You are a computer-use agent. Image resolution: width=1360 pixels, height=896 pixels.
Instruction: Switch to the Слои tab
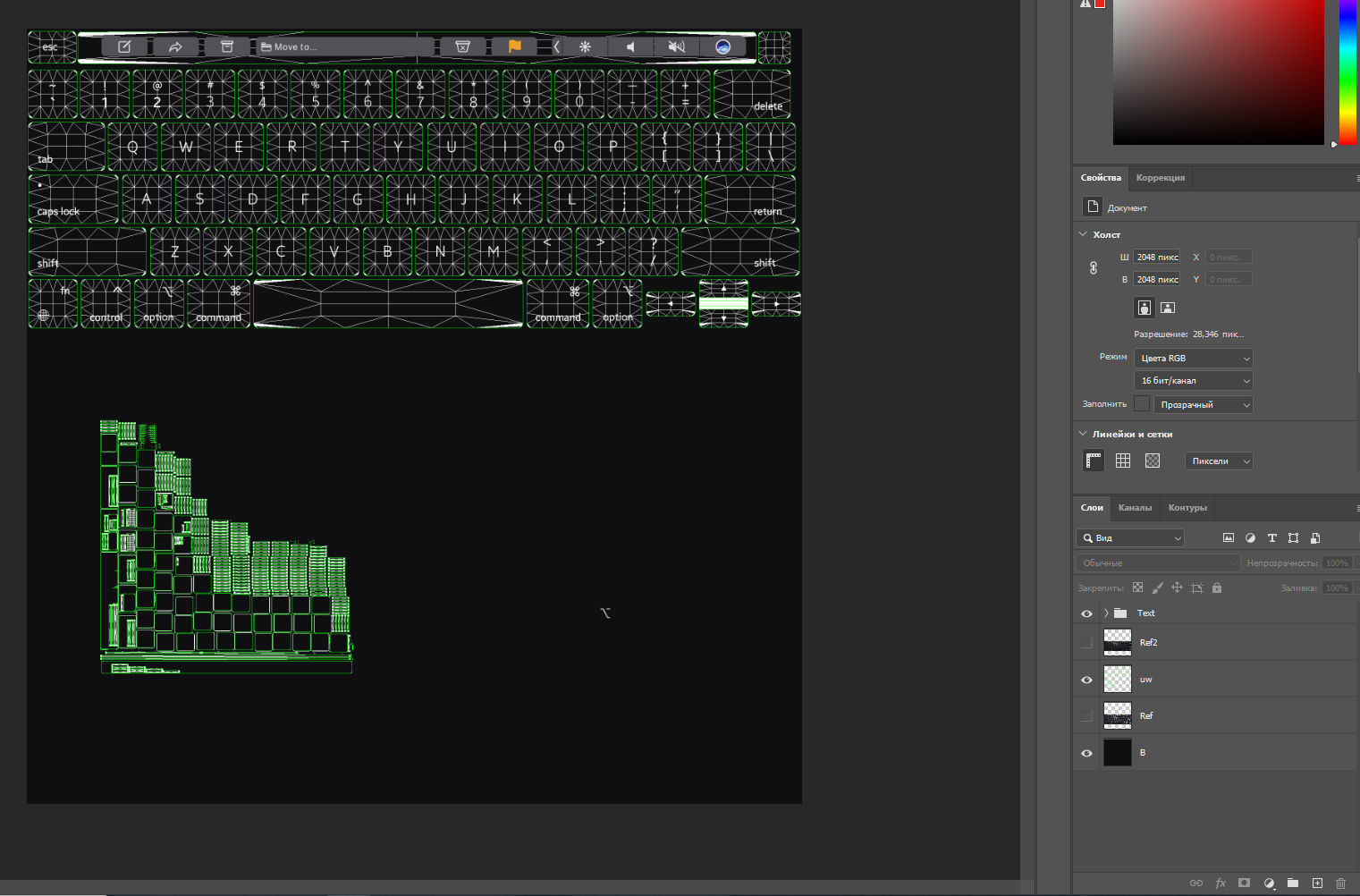1092,507
